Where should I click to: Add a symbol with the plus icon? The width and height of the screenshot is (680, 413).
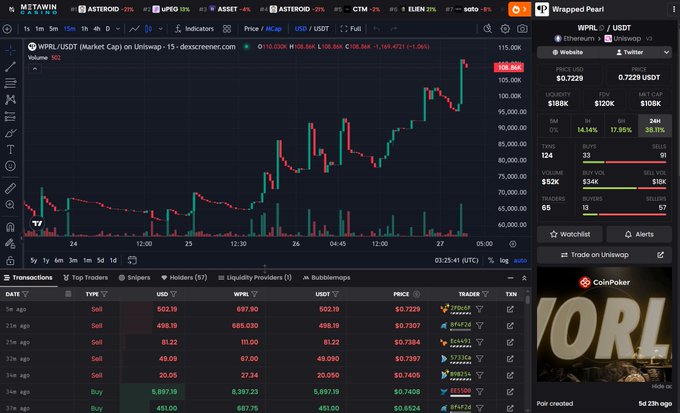coord(7,29)
